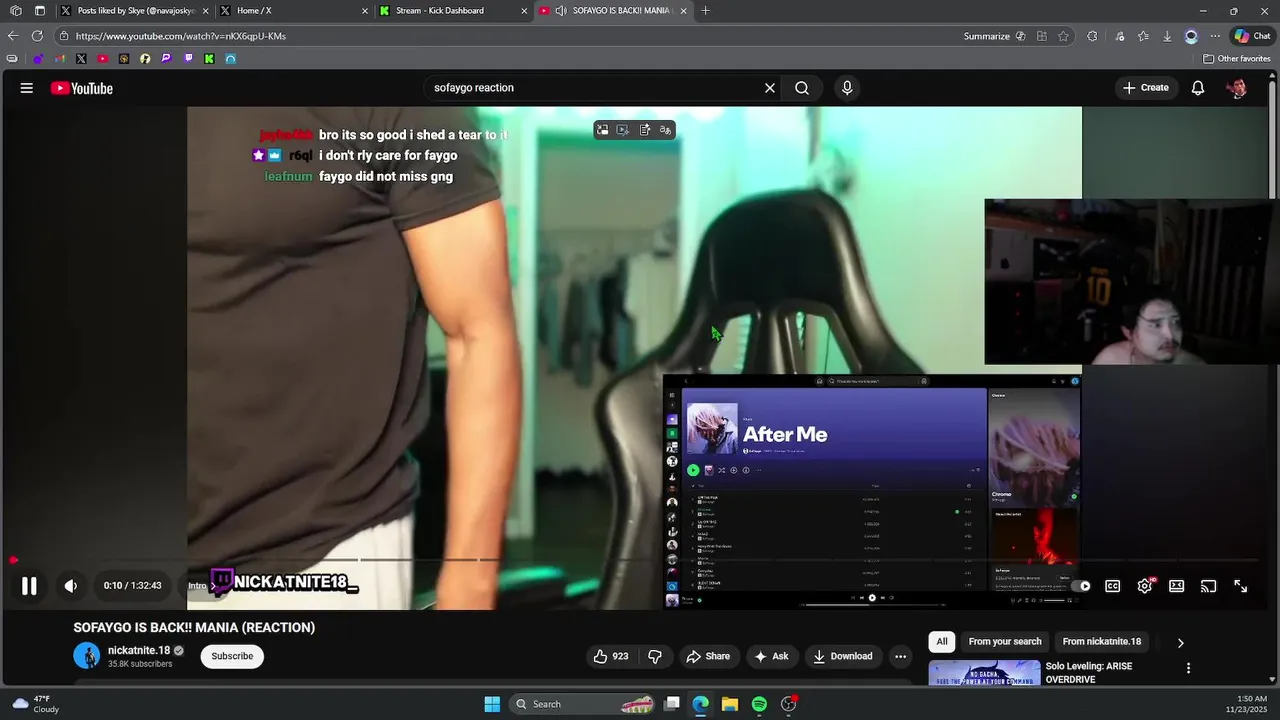1280x720 pixels.
Task: Start voice search with microphone
Action: pos(847,88)
